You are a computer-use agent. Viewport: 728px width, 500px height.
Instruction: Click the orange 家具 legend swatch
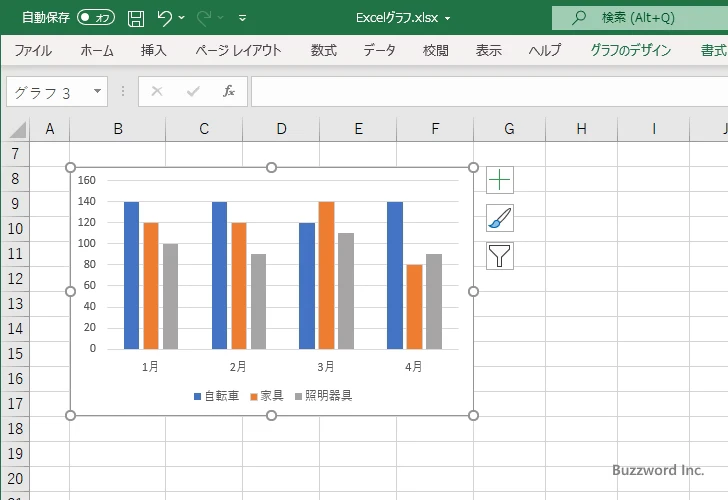tap(254, 397)
